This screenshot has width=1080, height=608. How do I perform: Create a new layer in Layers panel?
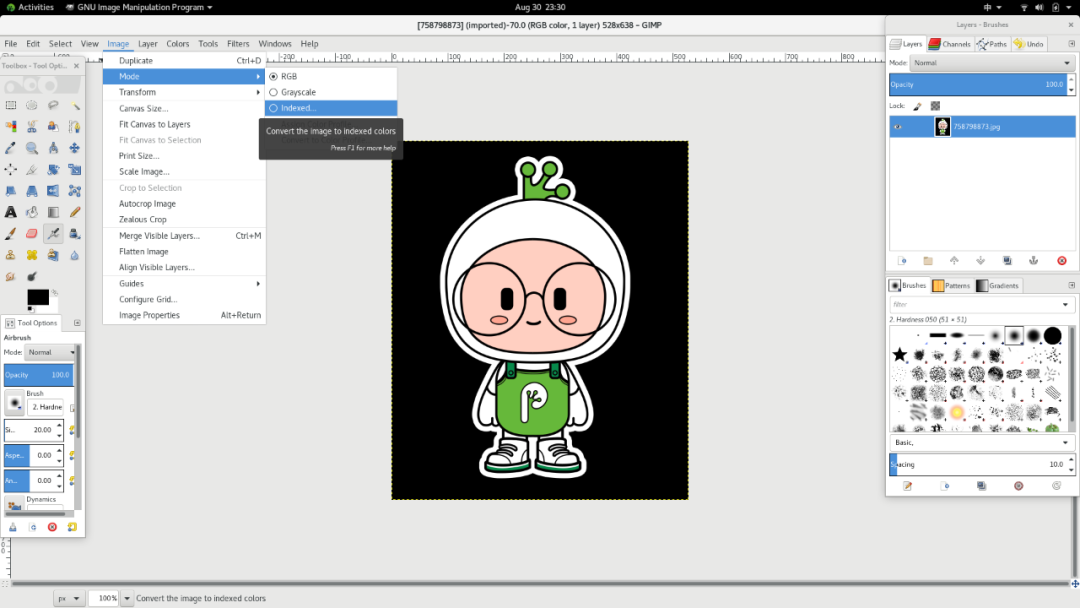pyautogui.click(x=902, y=261)
